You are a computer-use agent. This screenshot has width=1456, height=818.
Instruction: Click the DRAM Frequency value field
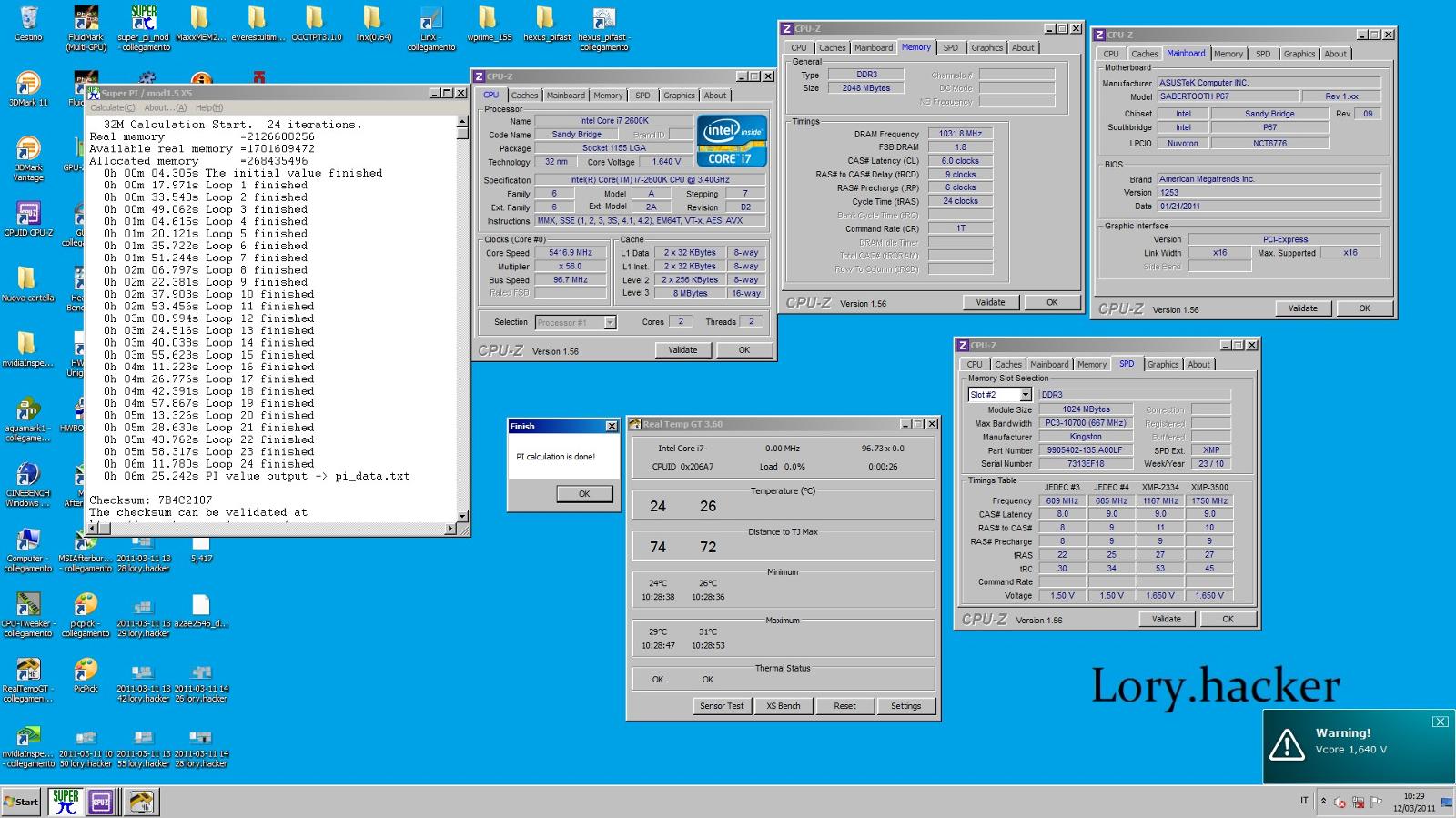click(959, 134)
